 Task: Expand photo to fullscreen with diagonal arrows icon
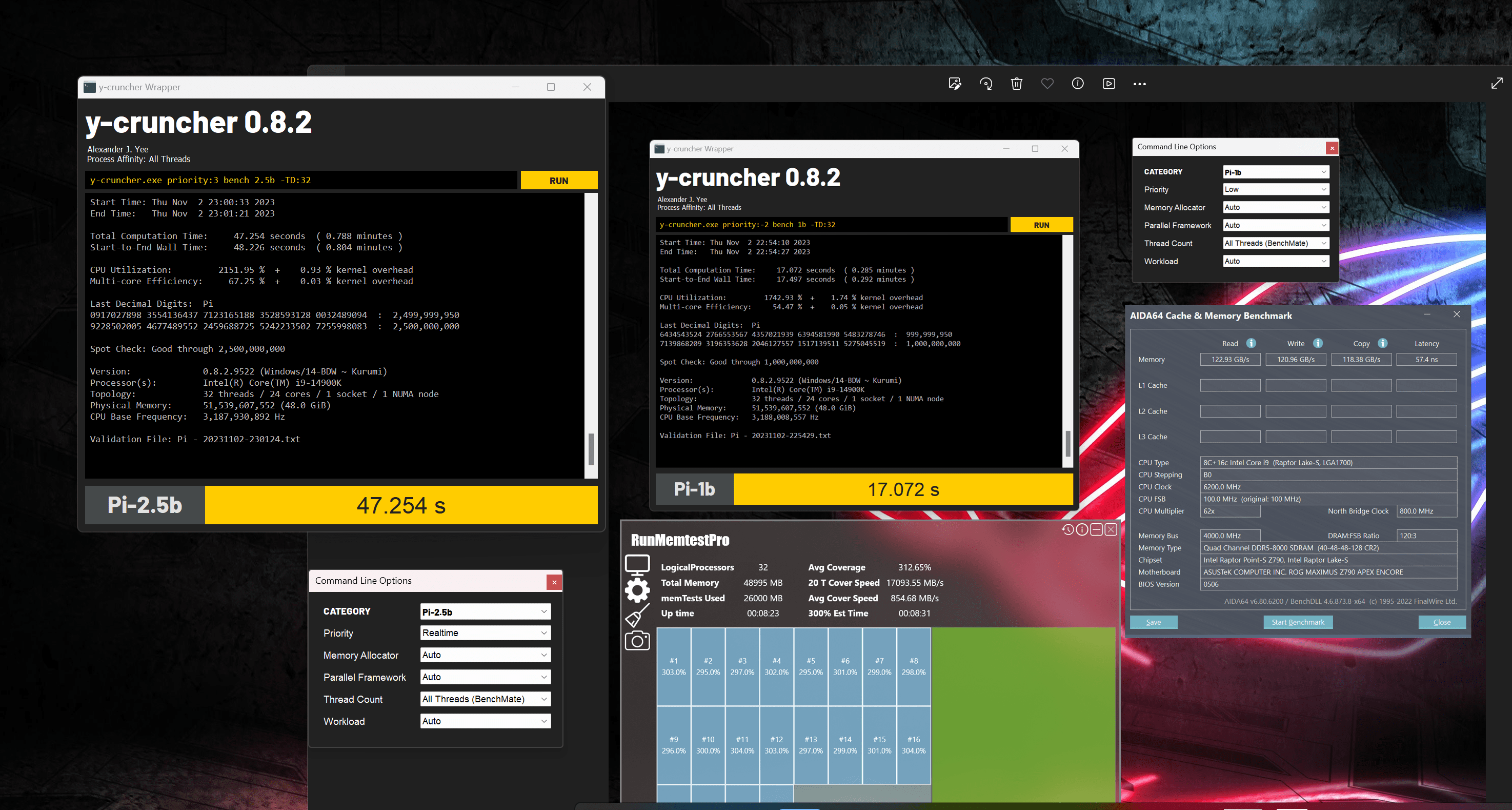[1497, 84]
